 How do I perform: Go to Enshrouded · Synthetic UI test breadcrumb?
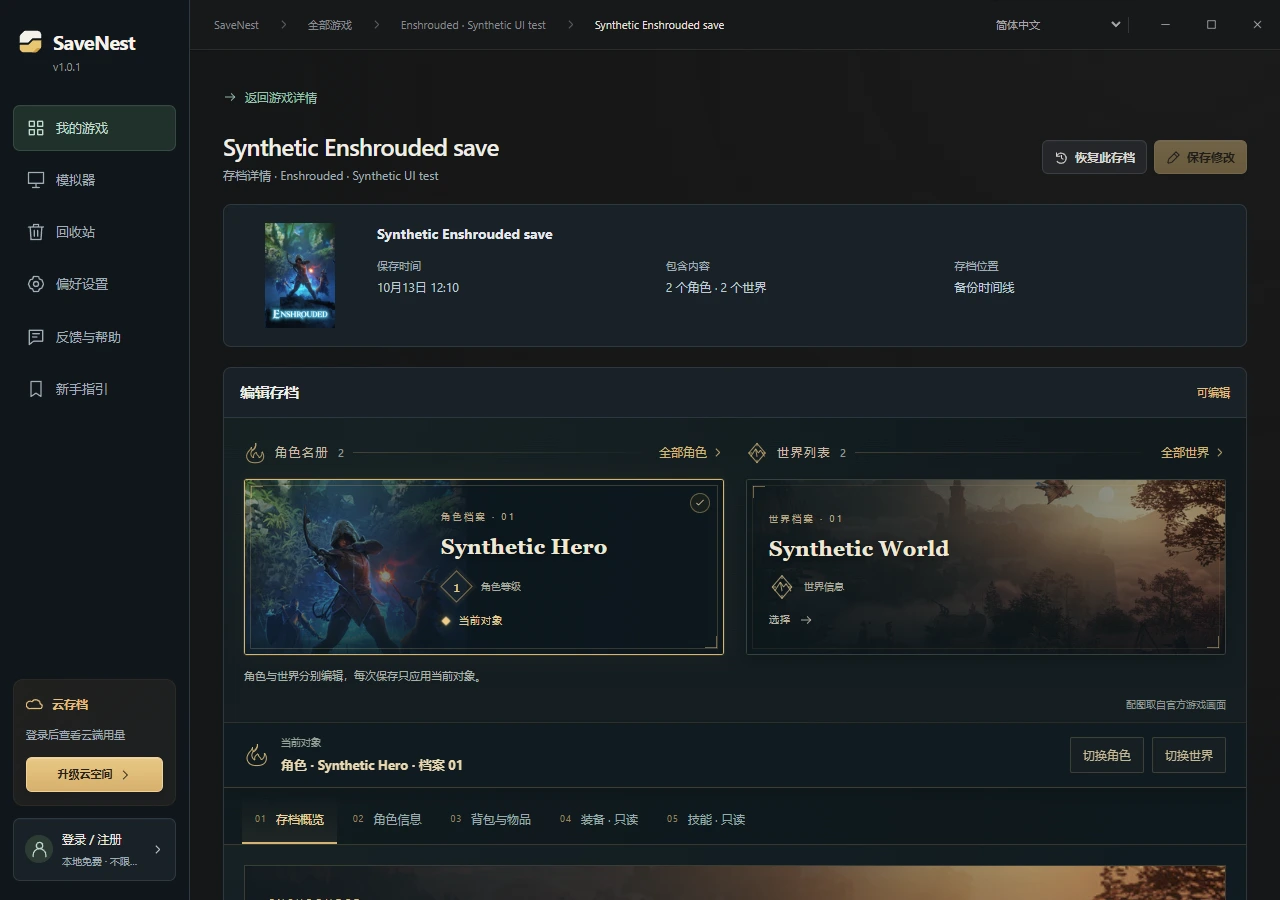[473, 25]
